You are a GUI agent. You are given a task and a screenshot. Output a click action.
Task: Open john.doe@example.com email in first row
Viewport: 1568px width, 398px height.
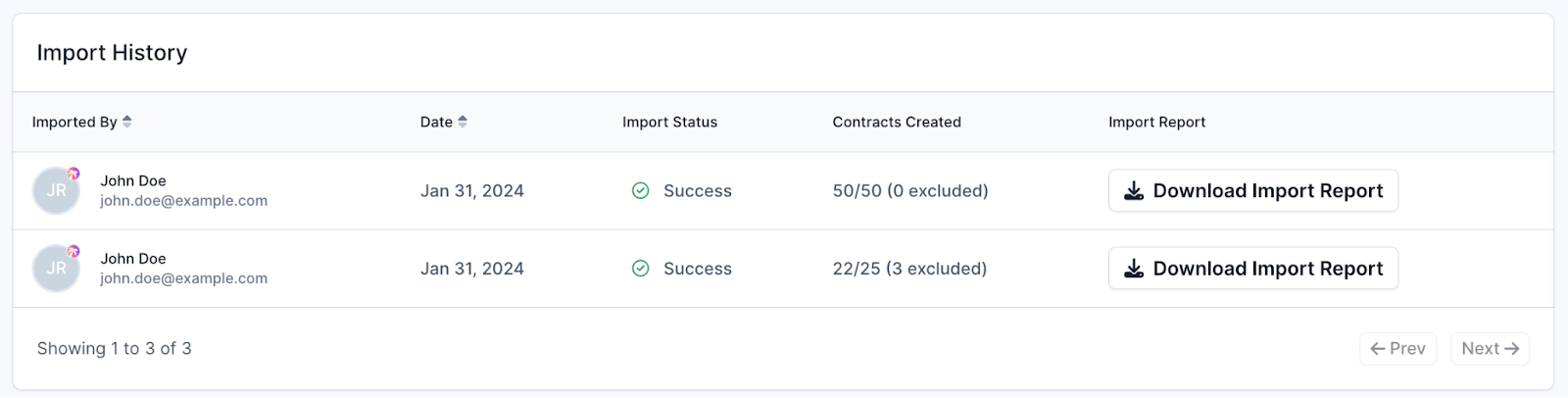[184, 200]
